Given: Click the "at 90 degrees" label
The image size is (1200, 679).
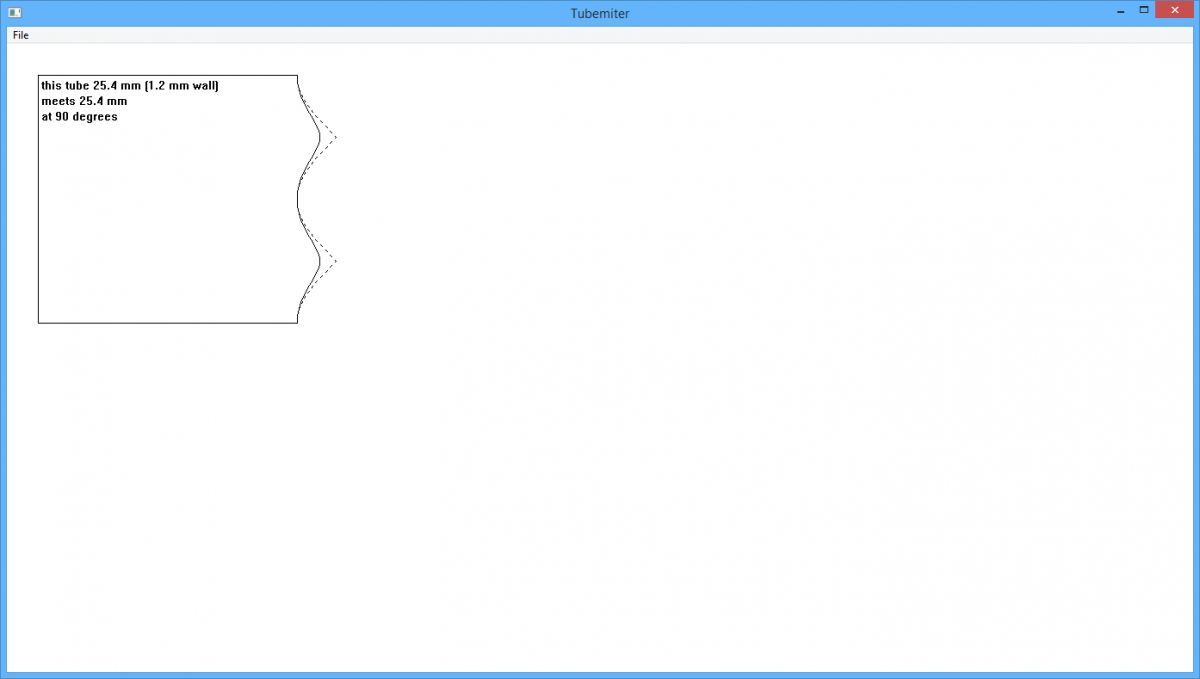Looking at the screenshot, I should click(x=79, y=117).
